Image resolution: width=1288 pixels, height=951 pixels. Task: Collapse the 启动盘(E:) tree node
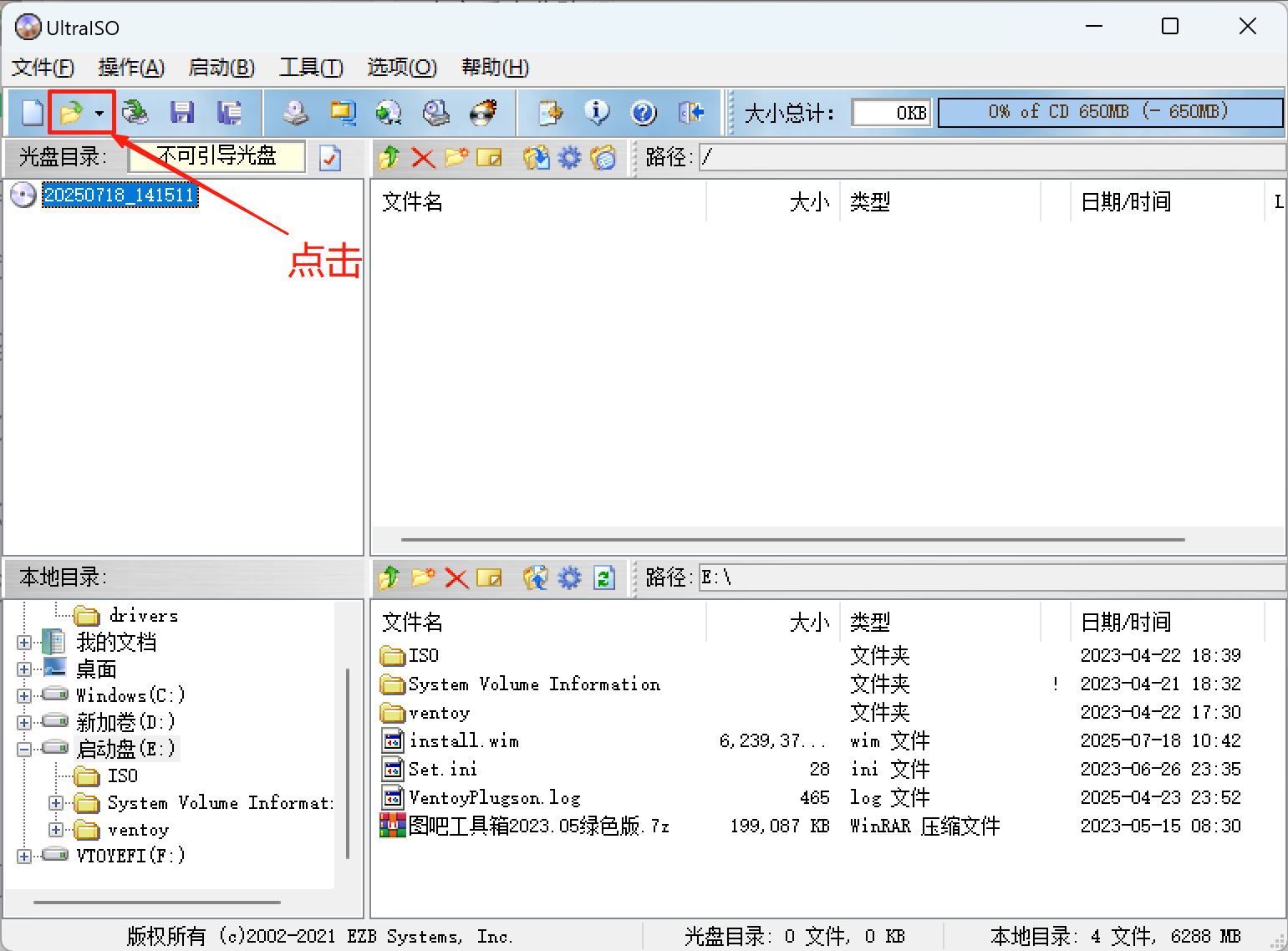(24, 749)
